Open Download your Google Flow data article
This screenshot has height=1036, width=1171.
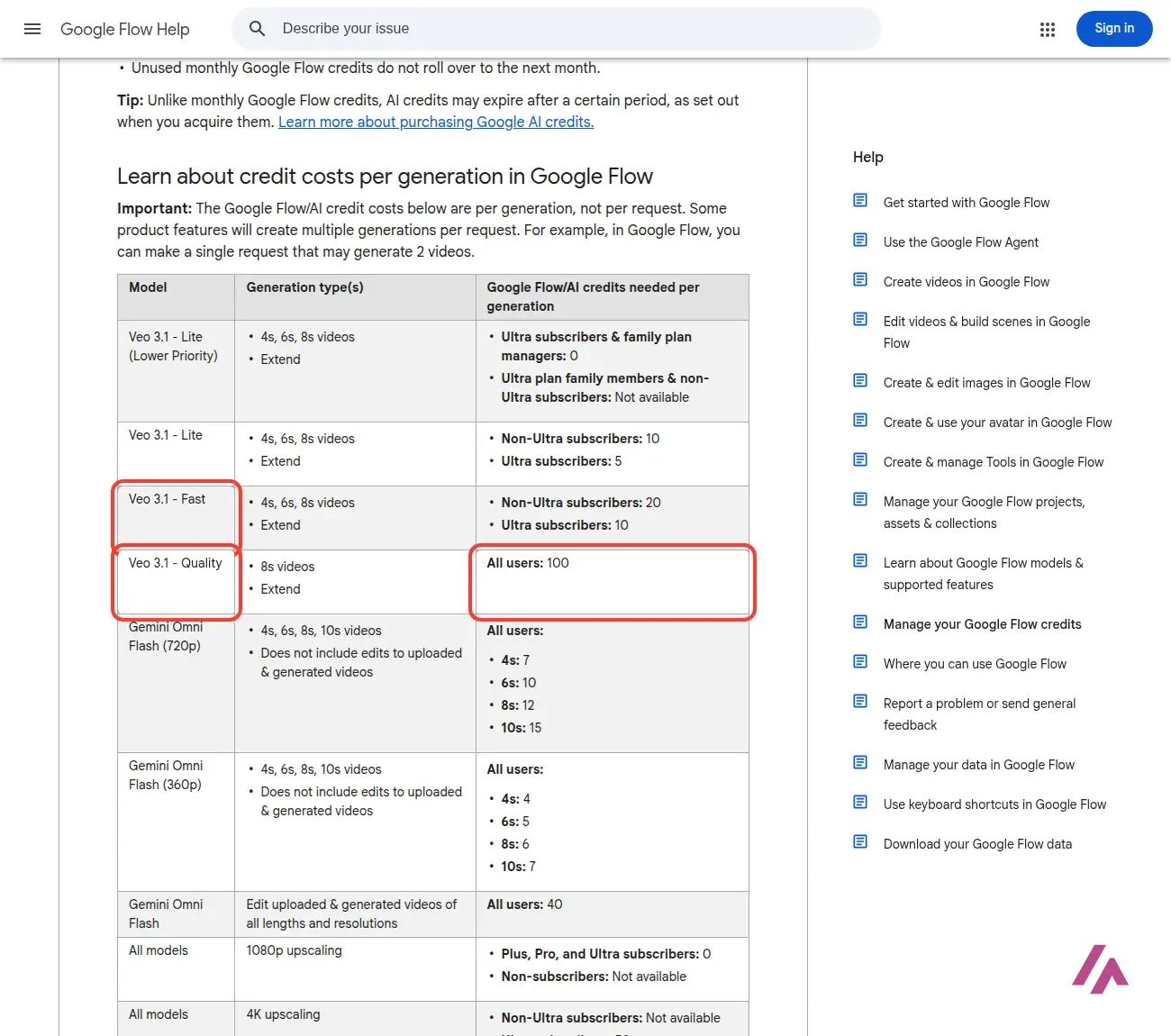(x=977, y=844)
